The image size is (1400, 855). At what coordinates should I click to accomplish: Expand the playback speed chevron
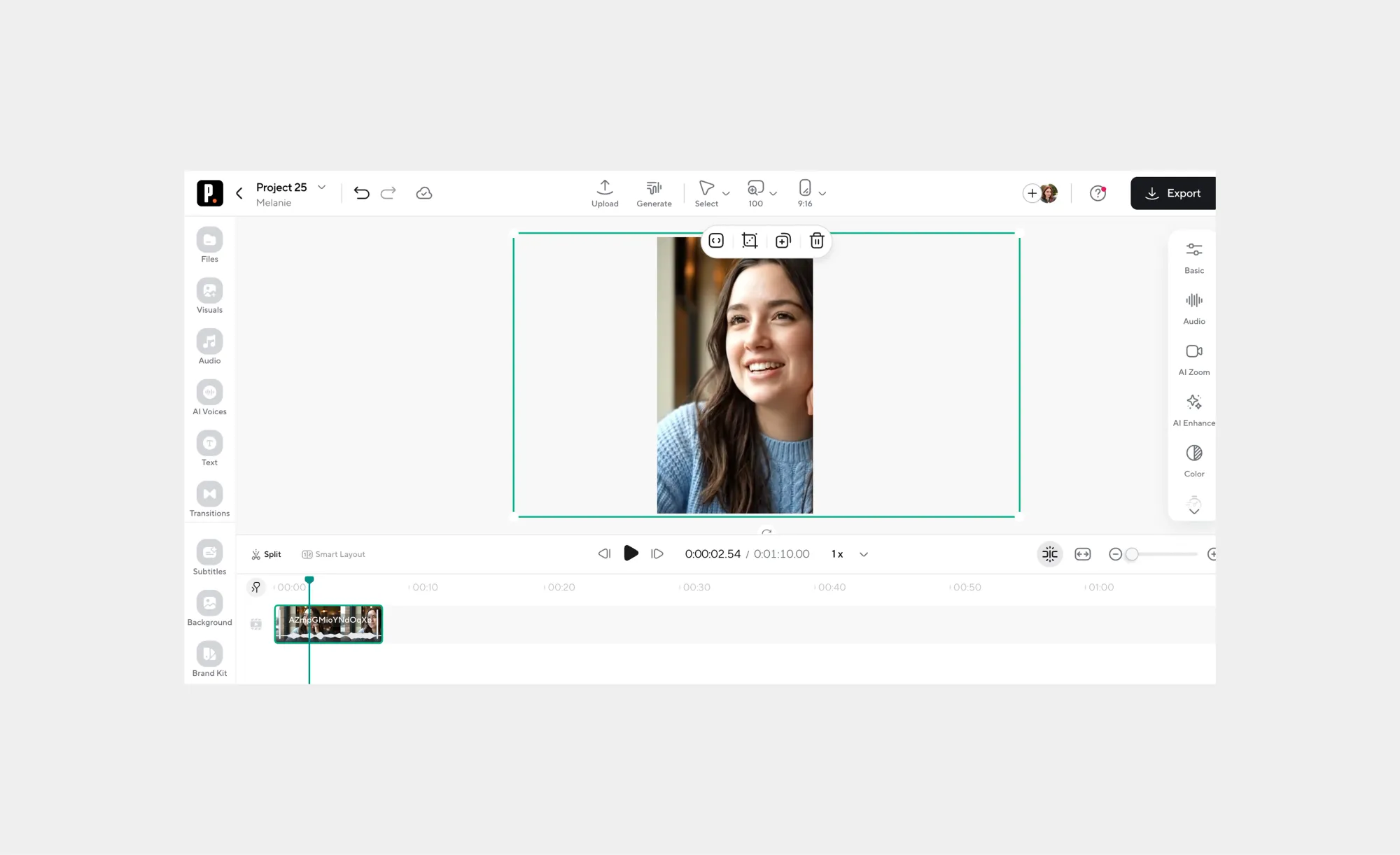click(864, 554)
